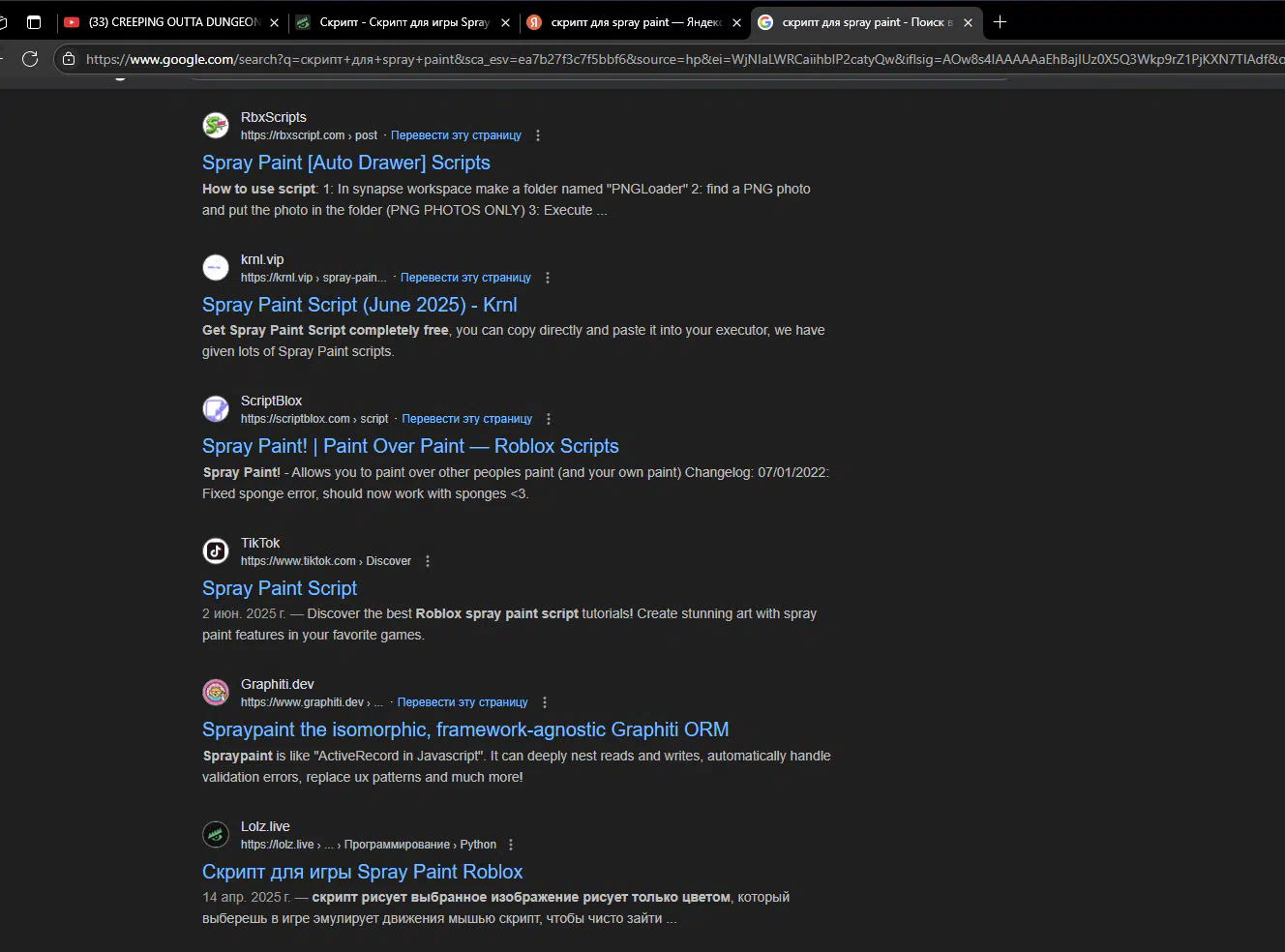Viewport: 1285px width, 952px height.
Task: Open the TikTok Spray Paint Script result
Action: coord(280,588)
